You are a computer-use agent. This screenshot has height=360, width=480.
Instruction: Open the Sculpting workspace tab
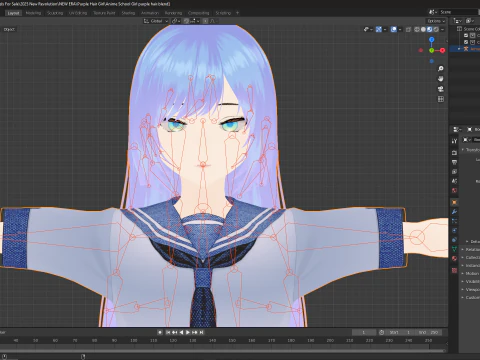(55, 13)
